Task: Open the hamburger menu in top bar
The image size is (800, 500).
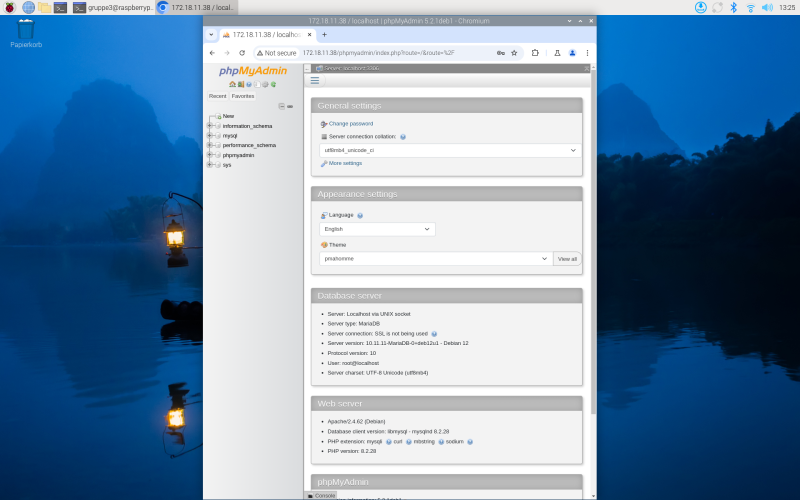Action: [x=314, y=80]
